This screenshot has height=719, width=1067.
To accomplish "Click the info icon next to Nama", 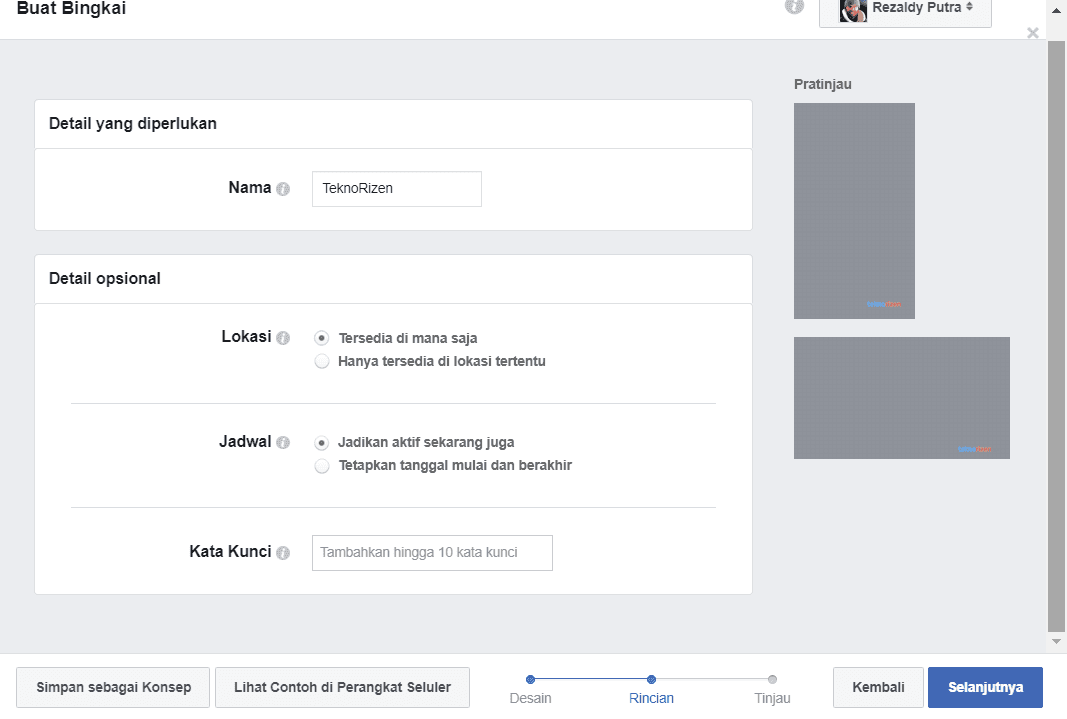I will [x=283, y=189].
